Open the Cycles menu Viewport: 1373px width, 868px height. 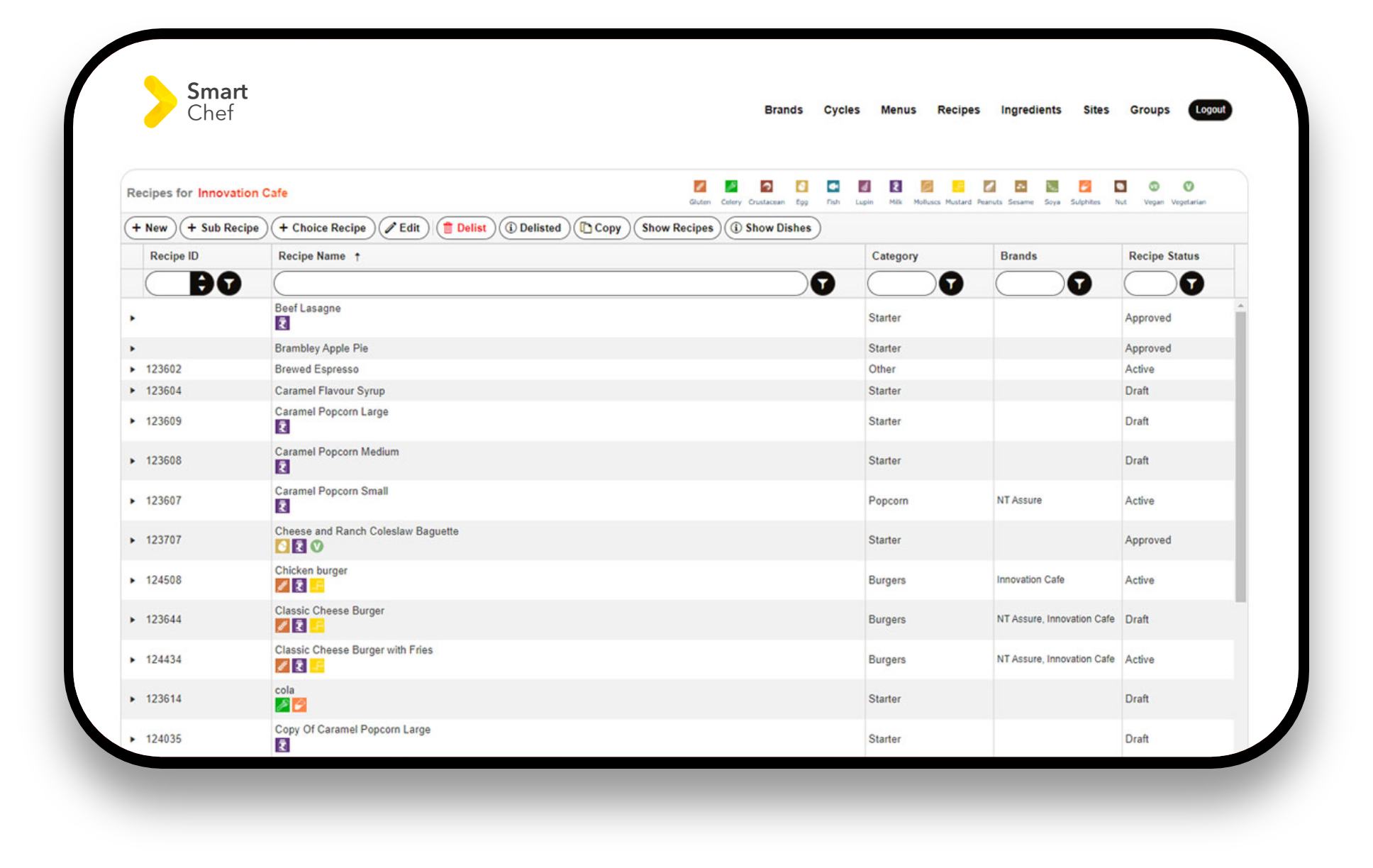click(841, 110)
